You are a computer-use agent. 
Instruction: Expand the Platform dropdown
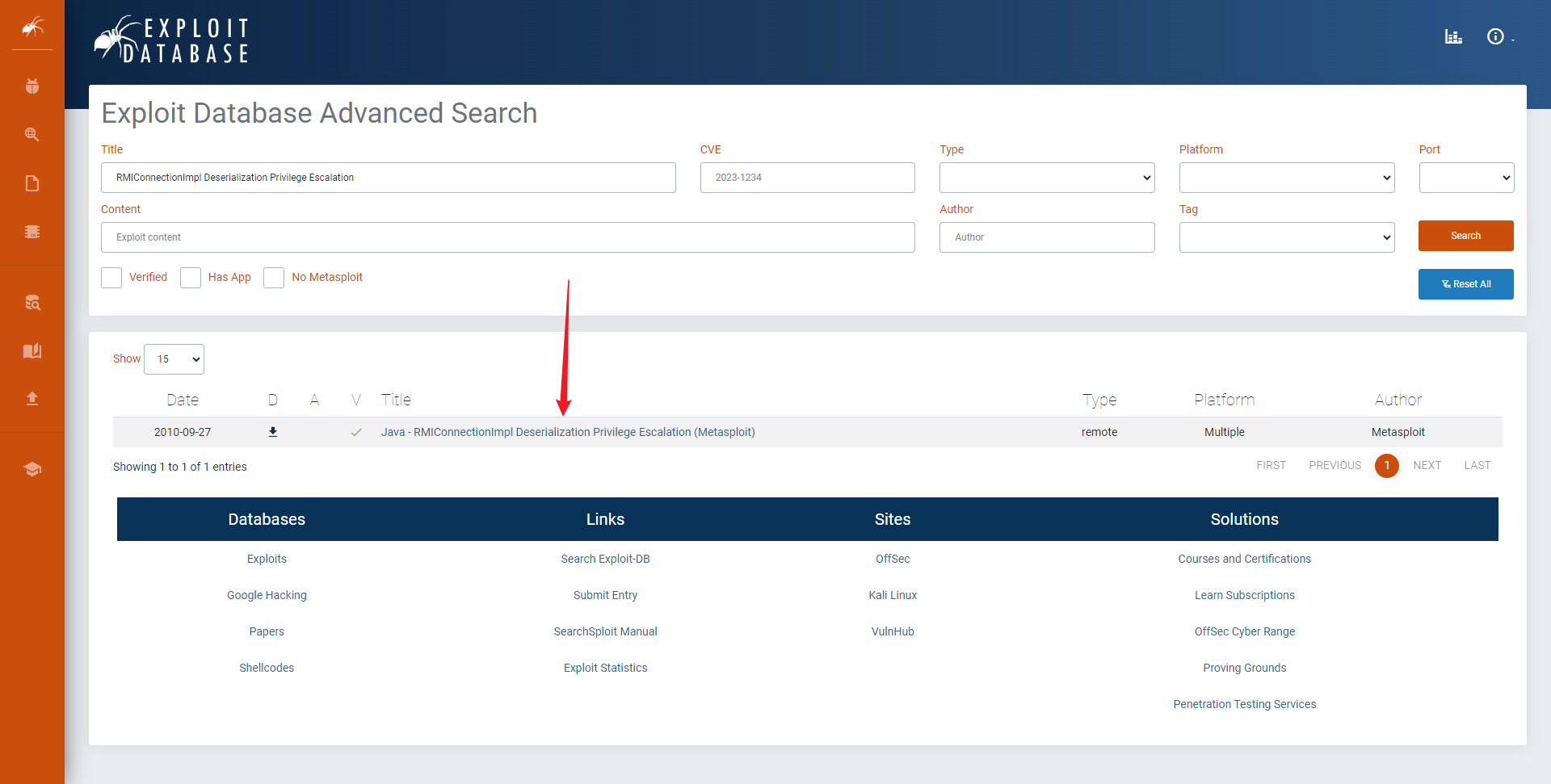[x=1287, y=178]
